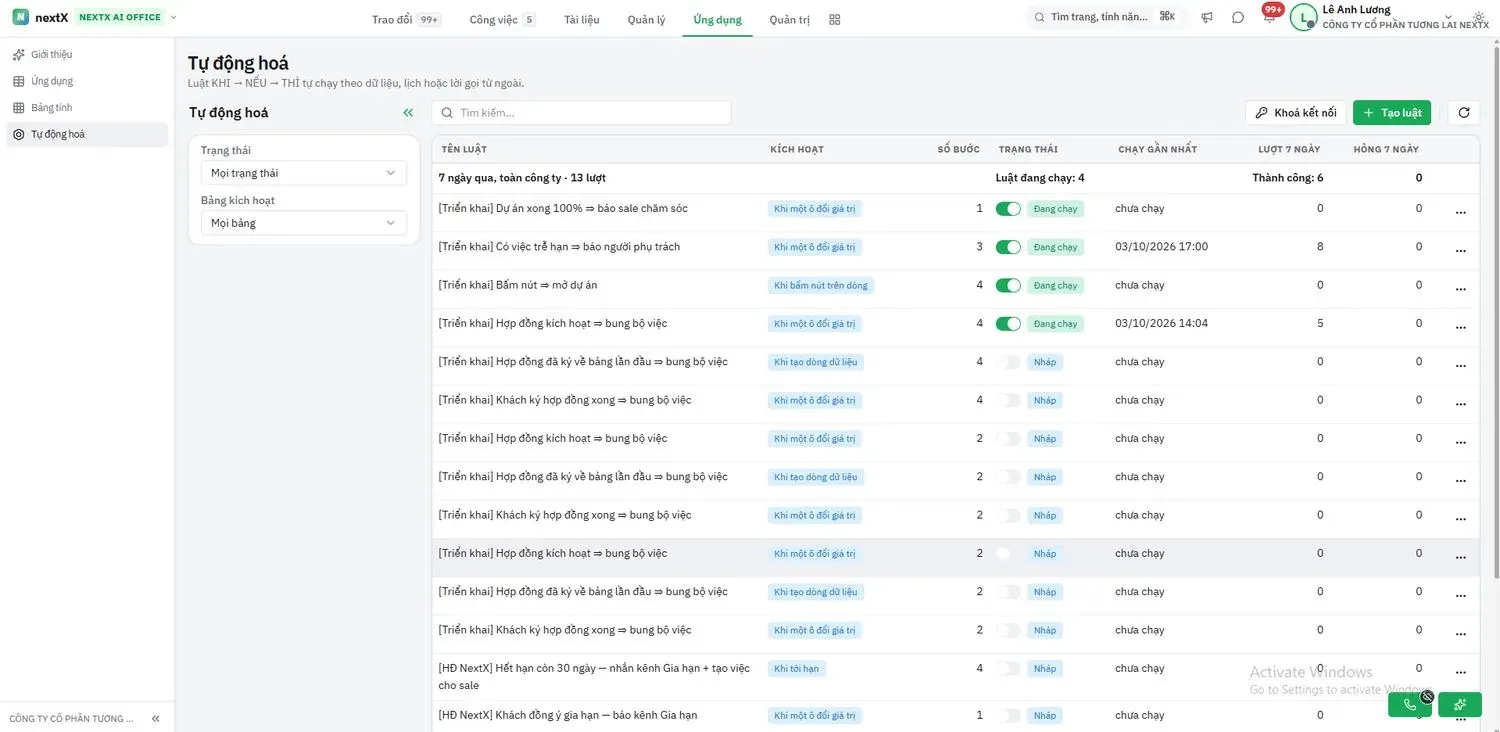
Task: Toggle off the 'Bấm nút ⇒ mở dự án' rule
Action: pos(1008,285)
